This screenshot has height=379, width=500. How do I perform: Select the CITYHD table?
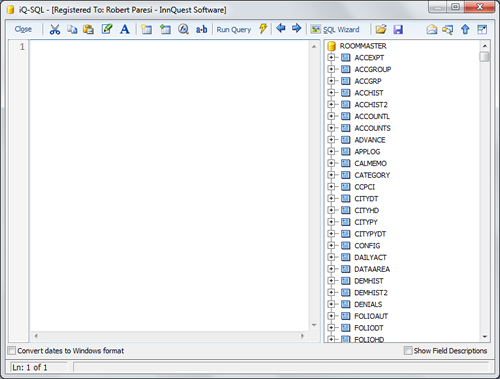point(366,210)
